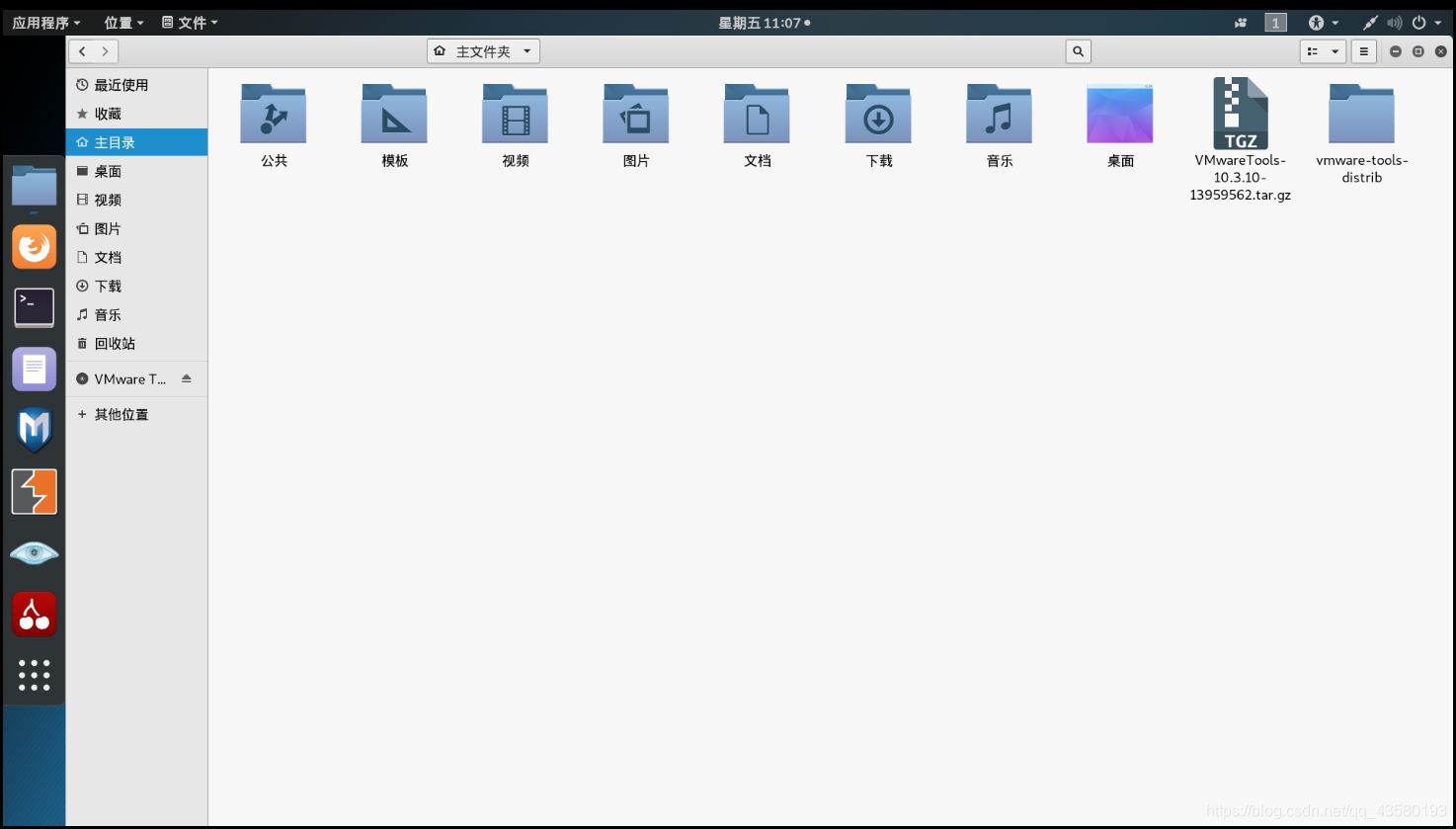Open the 主文件夹 path dropdown
Image resolution: width=1456 pixels, height=829 pixels.
pyautogui.click(x=484, y=51)
